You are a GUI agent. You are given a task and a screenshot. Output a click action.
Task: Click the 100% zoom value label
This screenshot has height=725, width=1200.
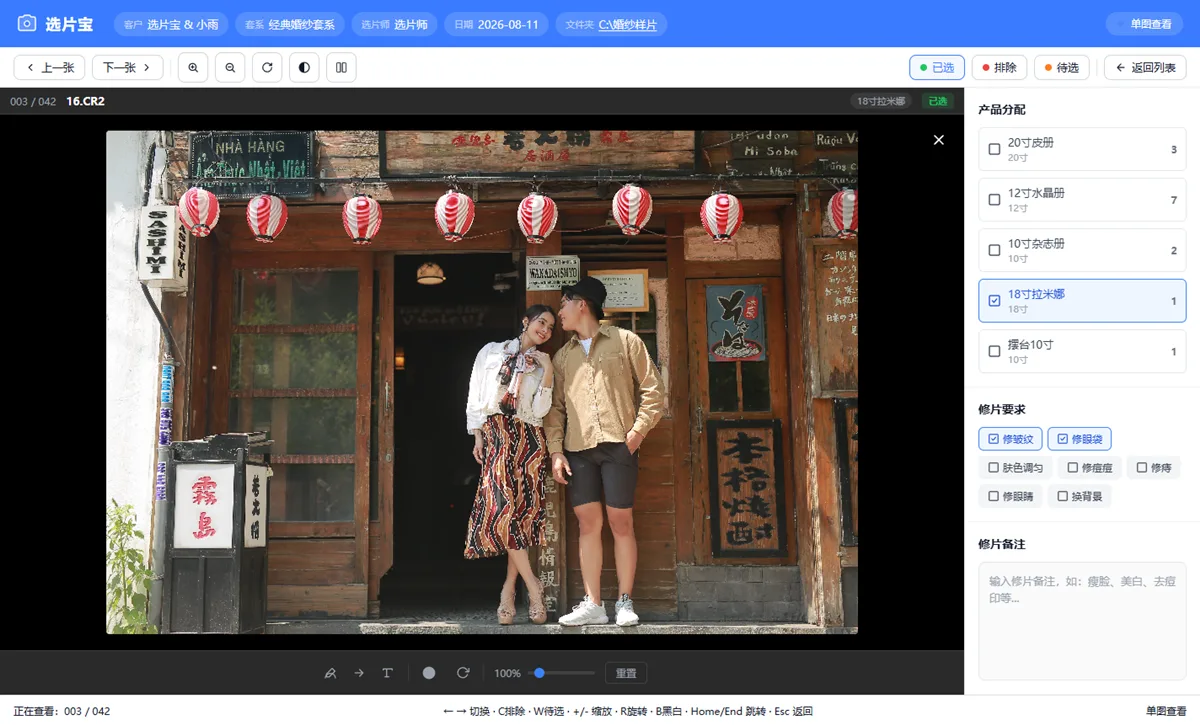tap(507, 674)
